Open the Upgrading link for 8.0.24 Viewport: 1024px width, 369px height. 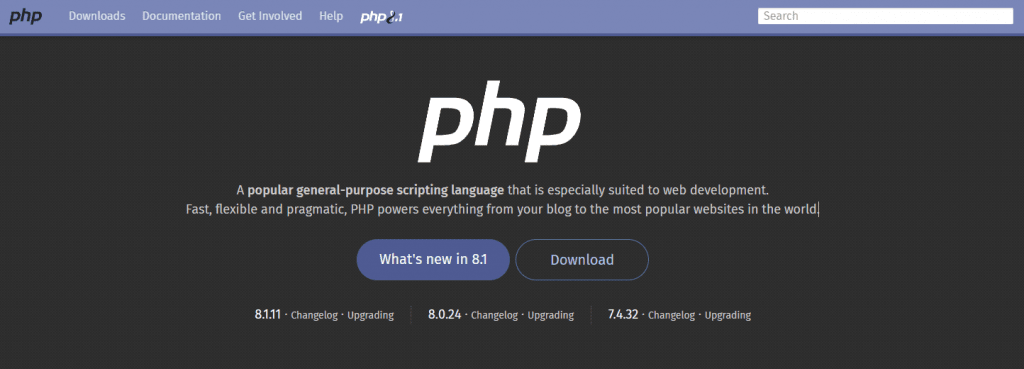[551, 315]
